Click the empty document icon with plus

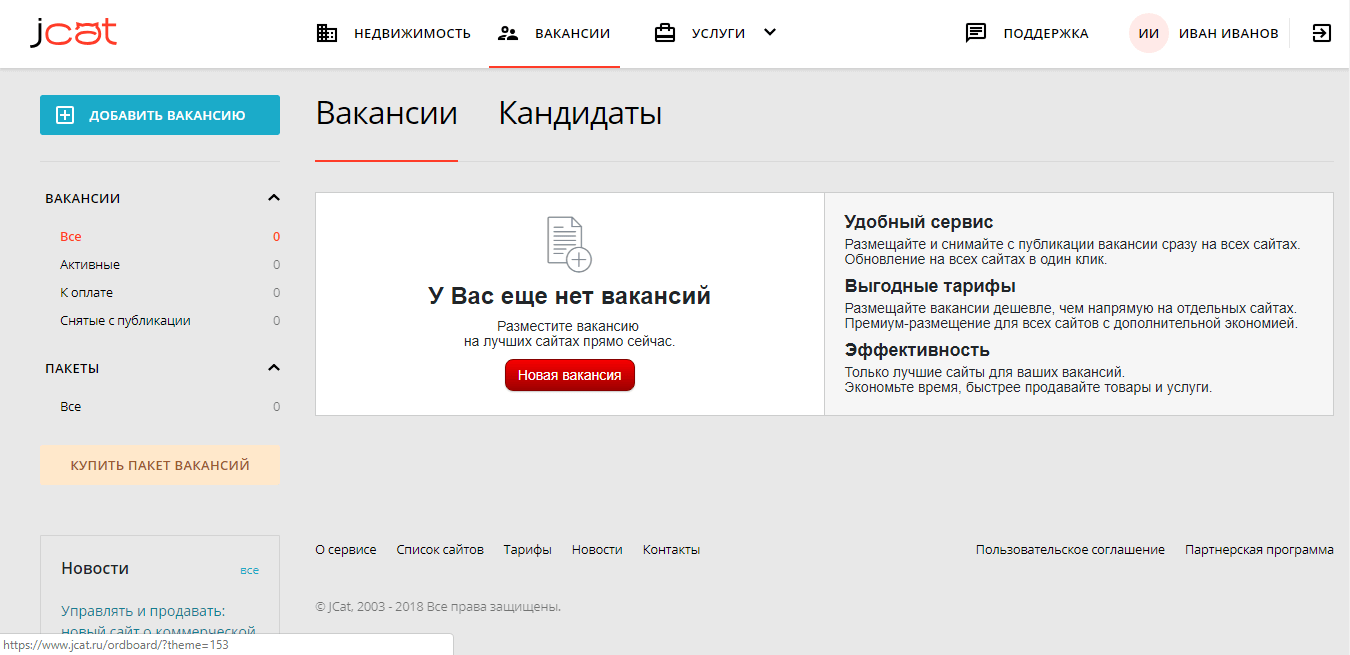pos(569,243)
